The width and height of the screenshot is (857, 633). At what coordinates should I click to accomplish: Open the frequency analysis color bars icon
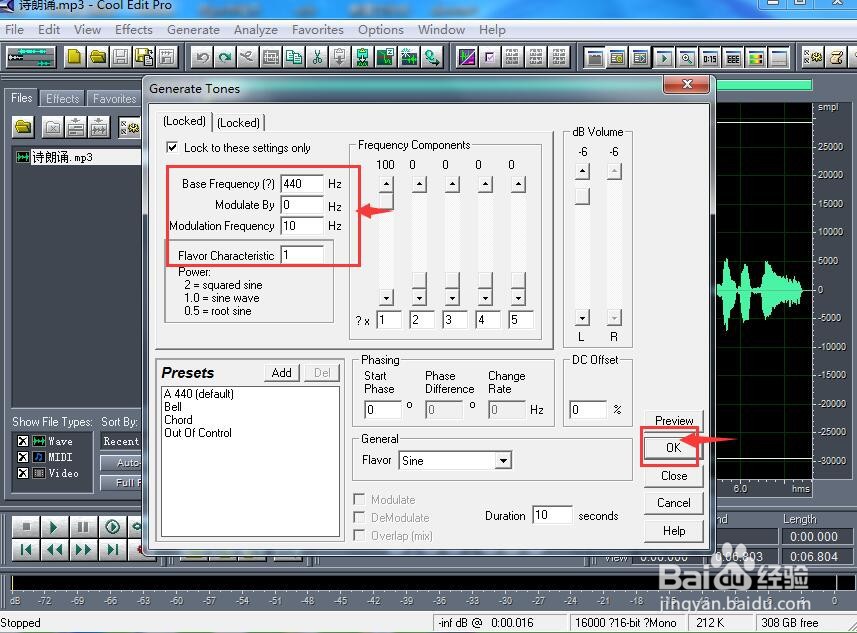coord(756,57)
